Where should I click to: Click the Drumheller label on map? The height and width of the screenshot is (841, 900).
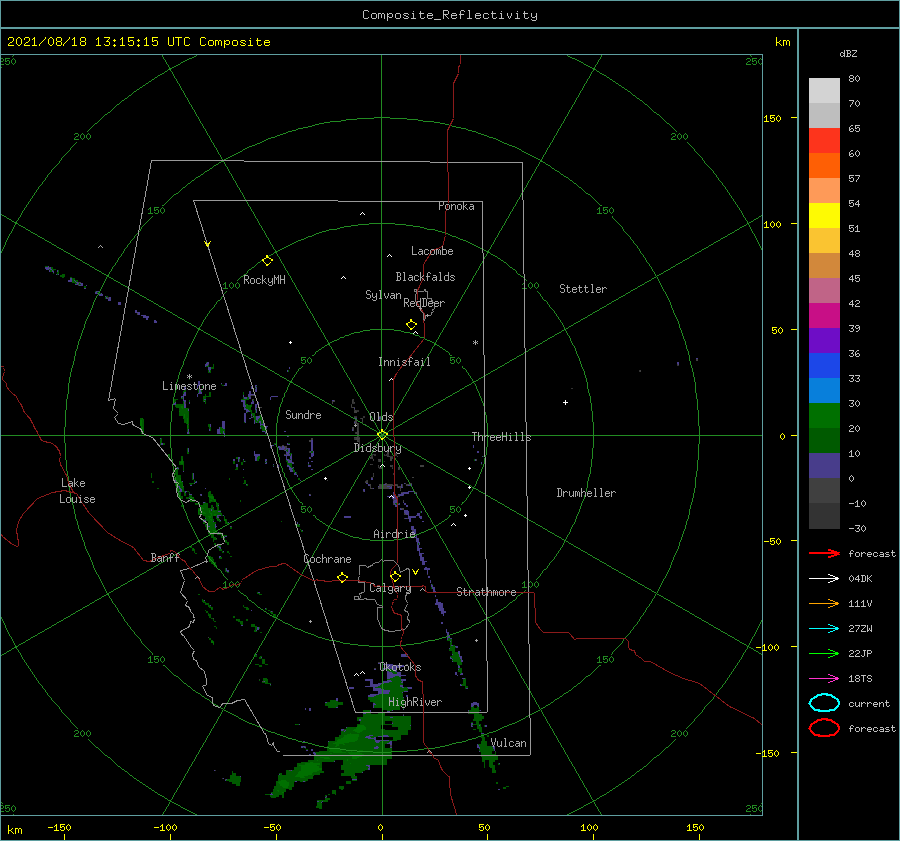click(586, 493)
